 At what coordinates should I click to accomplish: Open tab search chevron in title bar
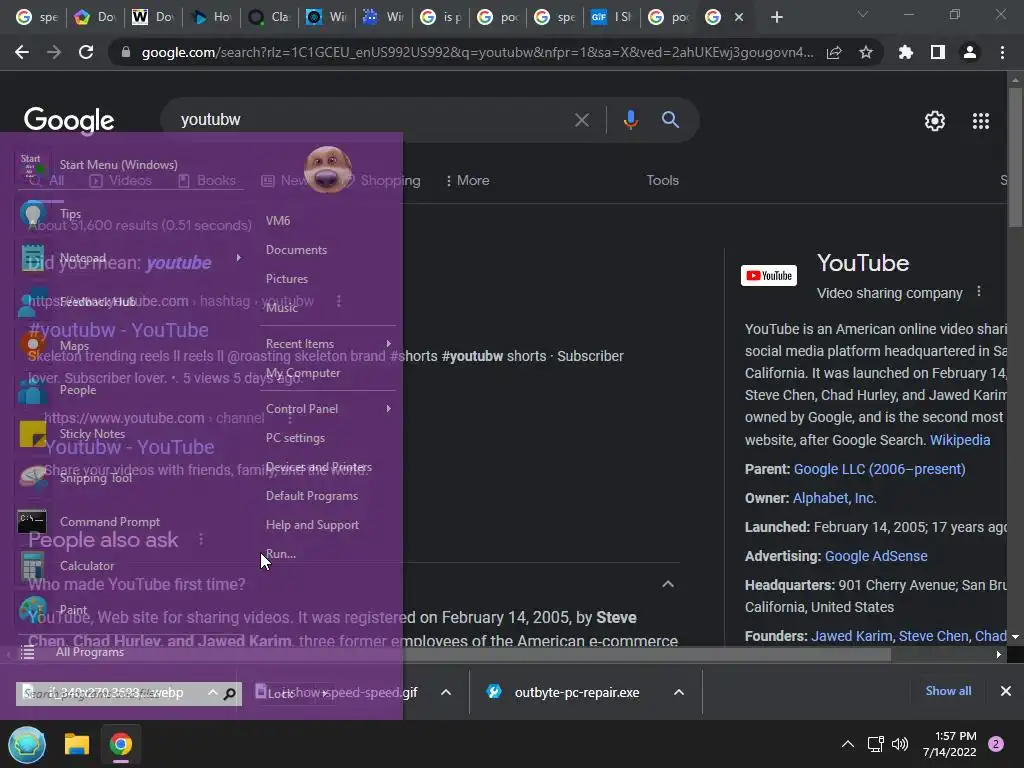click(863, 14)
